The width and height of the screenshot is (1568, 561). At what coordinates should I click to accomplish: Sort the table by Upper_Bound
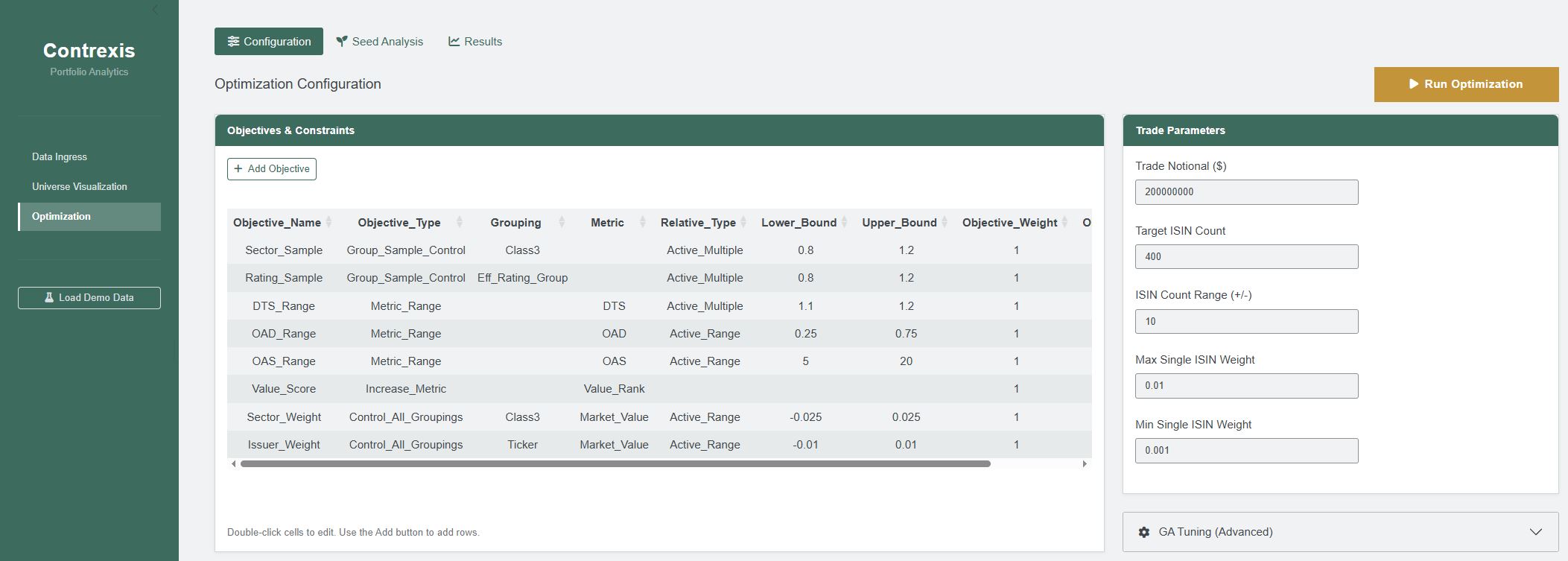pyautogui.click(x=944, y=223)
